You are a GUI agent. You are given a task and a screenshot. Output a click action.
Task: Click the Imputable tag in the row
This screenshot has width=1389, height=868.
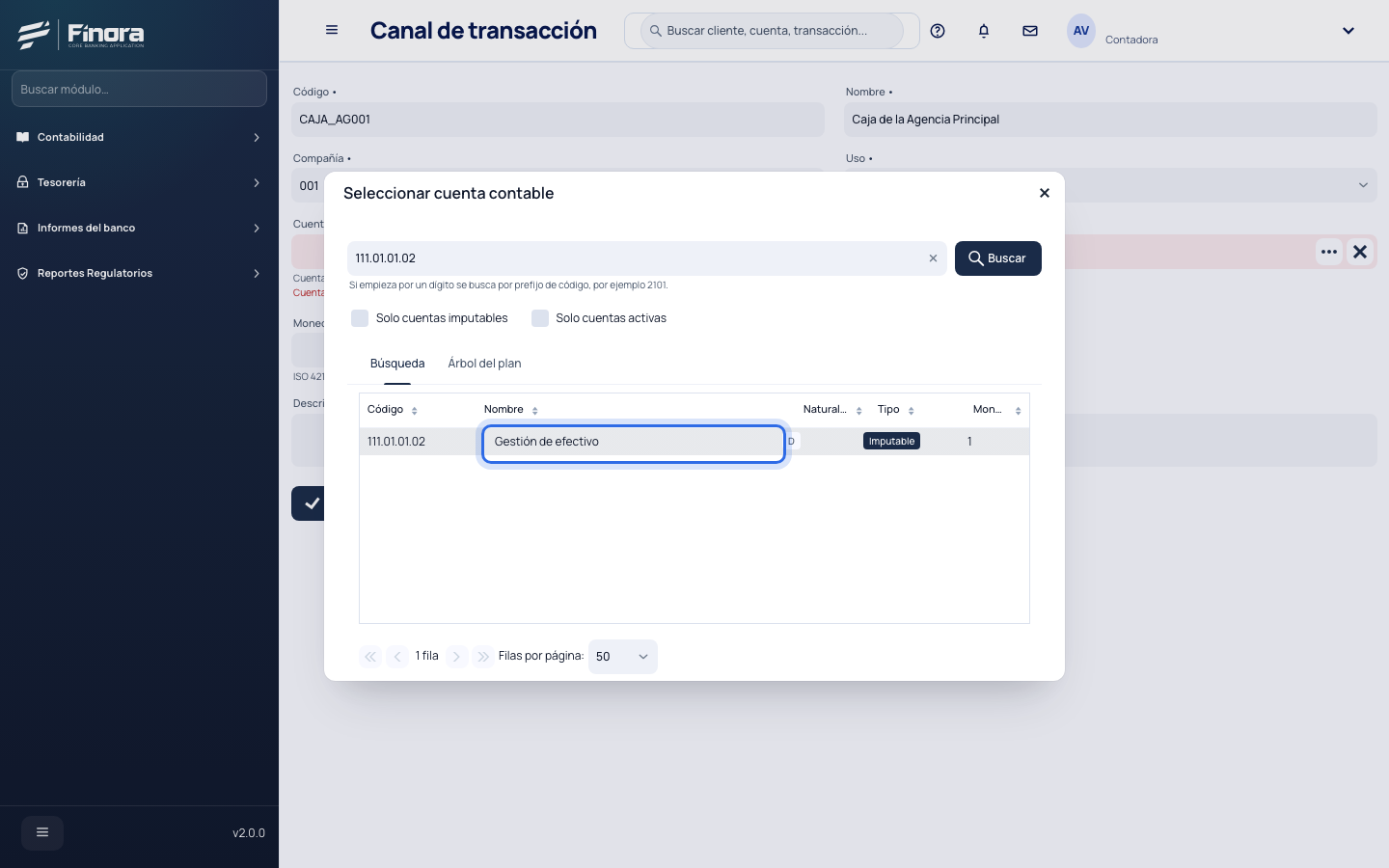pos(891,442)
